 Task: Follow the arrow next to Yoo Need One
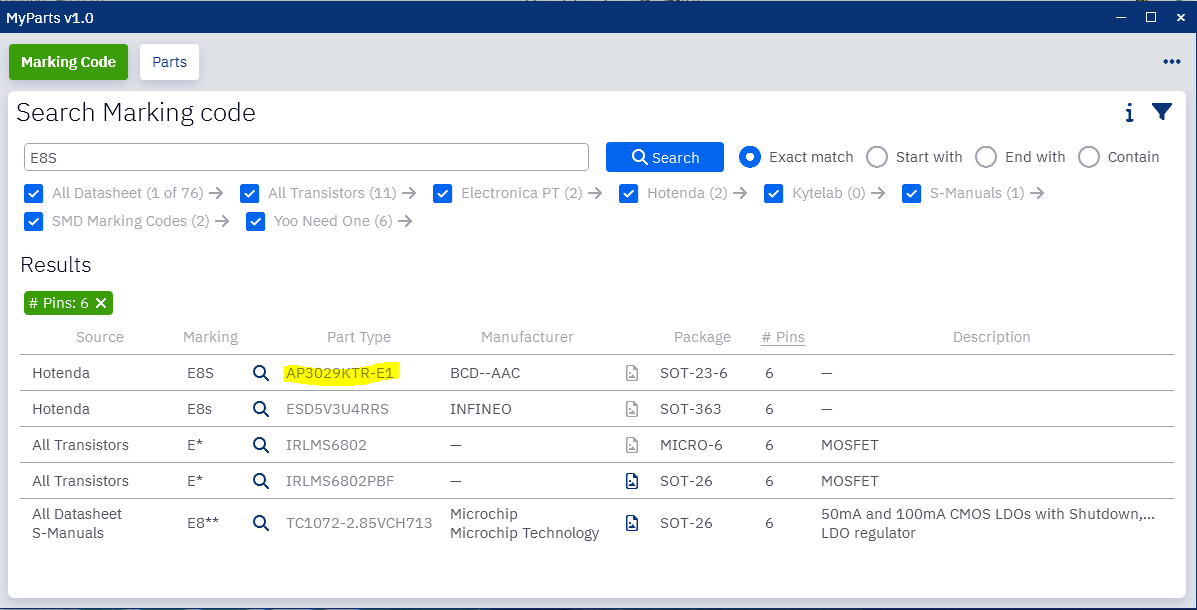pos(405,221)
